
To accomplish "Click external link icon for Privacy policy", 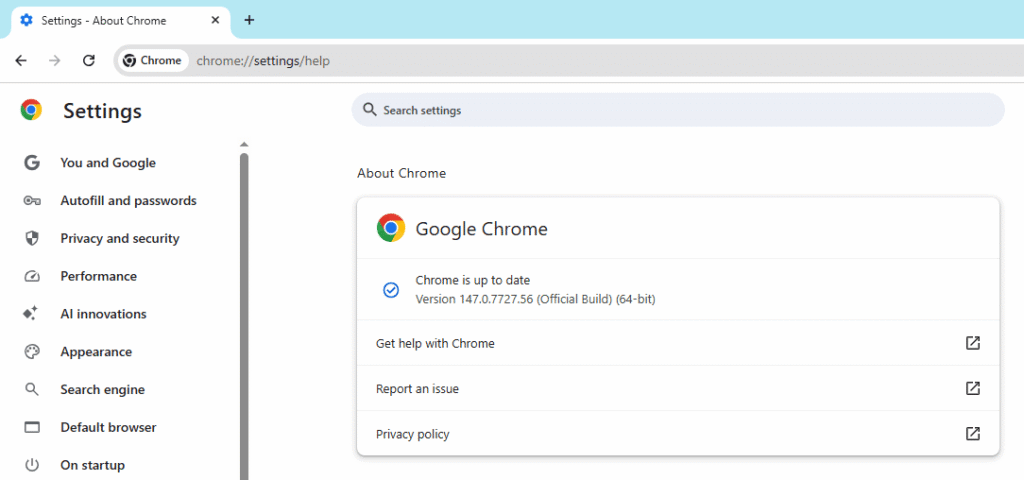I will 973,434.
